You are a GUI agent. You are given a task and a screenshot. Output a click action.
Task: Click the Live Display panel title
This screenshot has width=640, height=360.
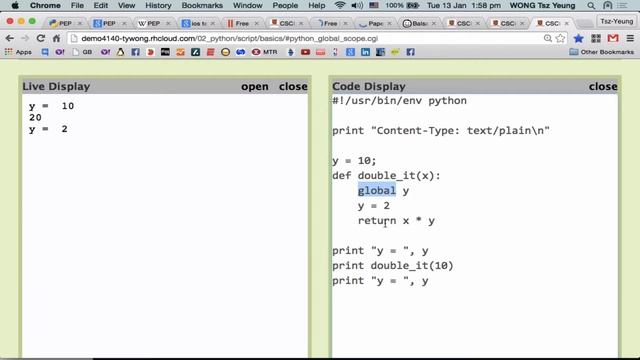pos(56,87)
